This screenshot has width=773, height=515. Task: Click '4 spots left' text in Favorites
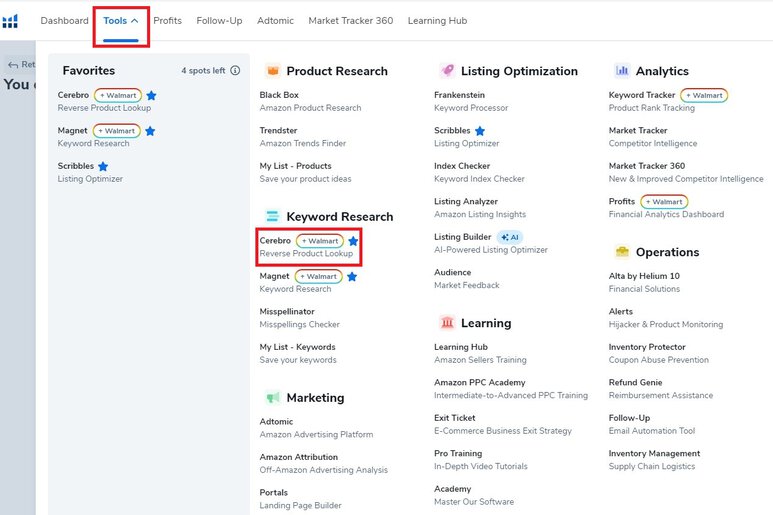pyautogui.click(x=203, y=70)
